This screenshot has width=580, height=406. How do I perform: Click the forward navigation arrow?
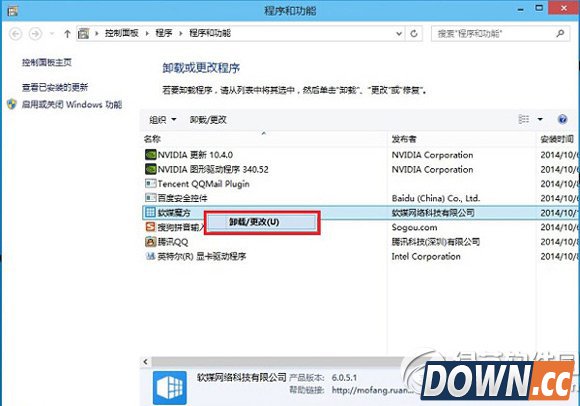36,34
